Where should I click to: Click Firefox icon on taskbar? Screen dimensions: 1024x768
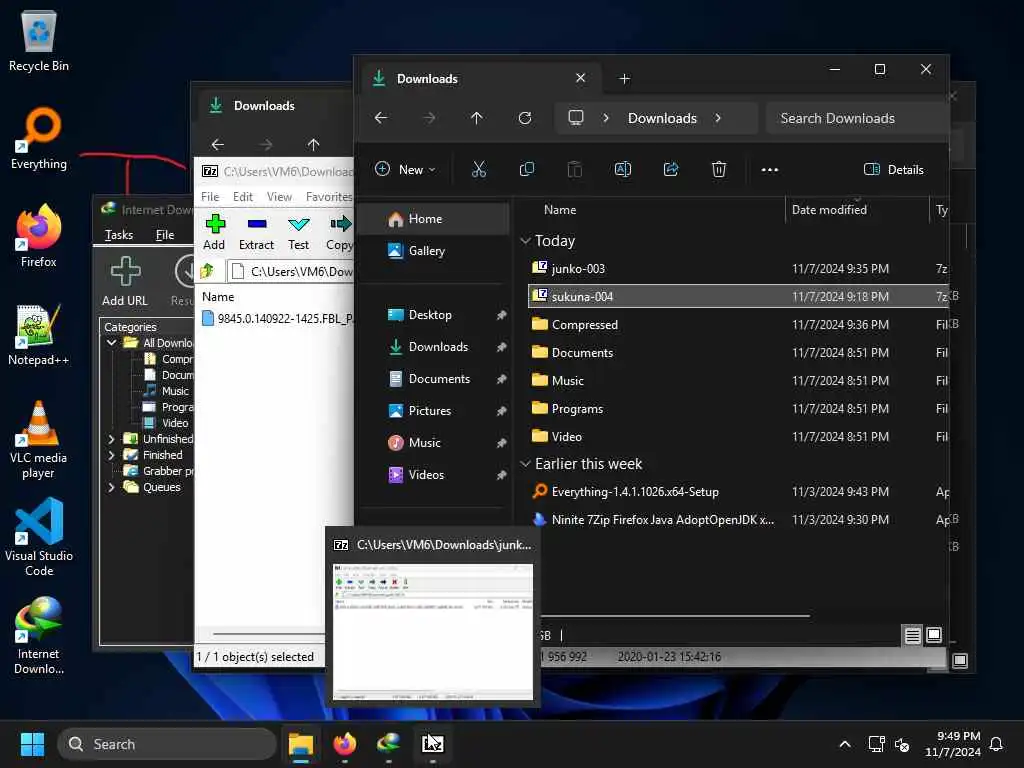(345, 744)
